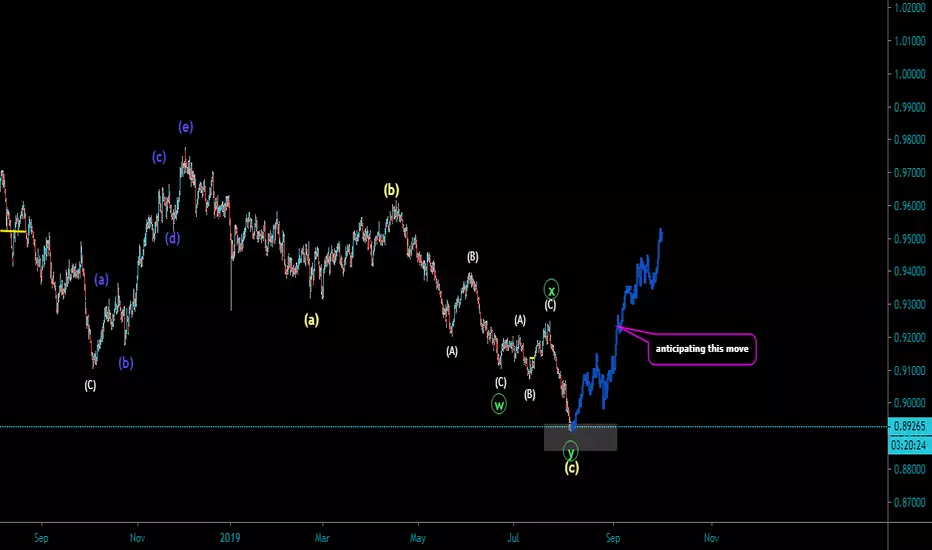Click the 0.93000 price axis label

[x=909, y=304]
